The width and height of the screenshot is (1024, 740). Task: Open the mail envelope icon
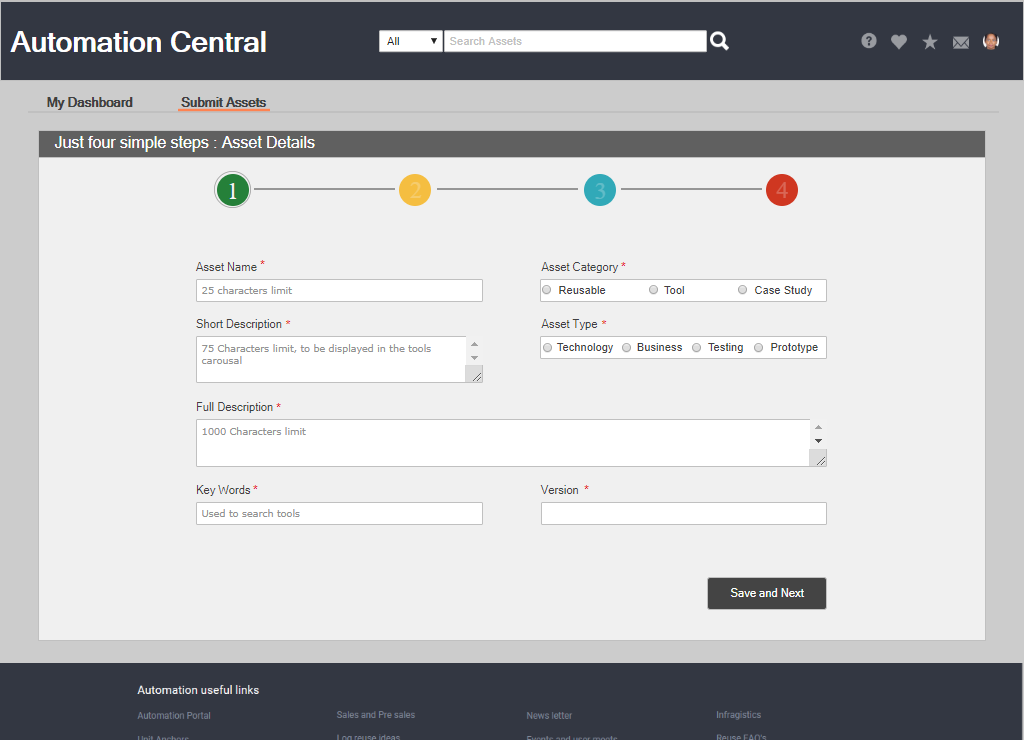pyautogui.click(x=961, y=42)
